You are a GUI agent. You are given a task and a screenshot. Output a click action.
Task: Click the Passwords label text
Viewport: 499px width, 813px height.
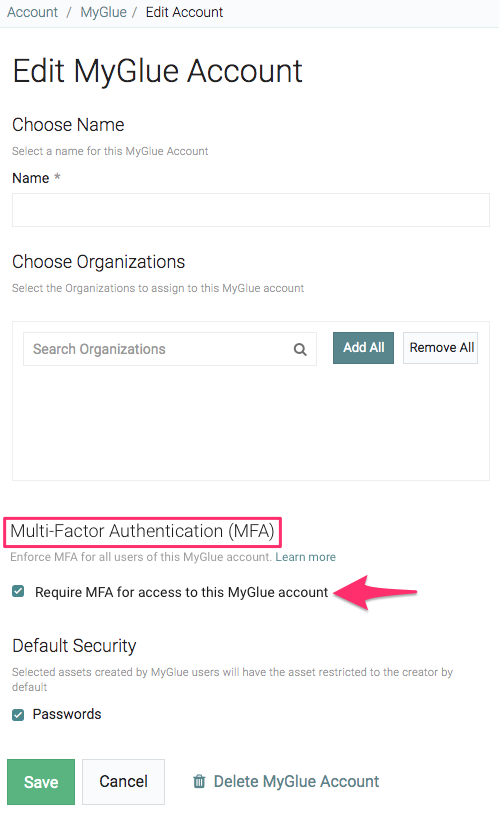tap(67, 714)
